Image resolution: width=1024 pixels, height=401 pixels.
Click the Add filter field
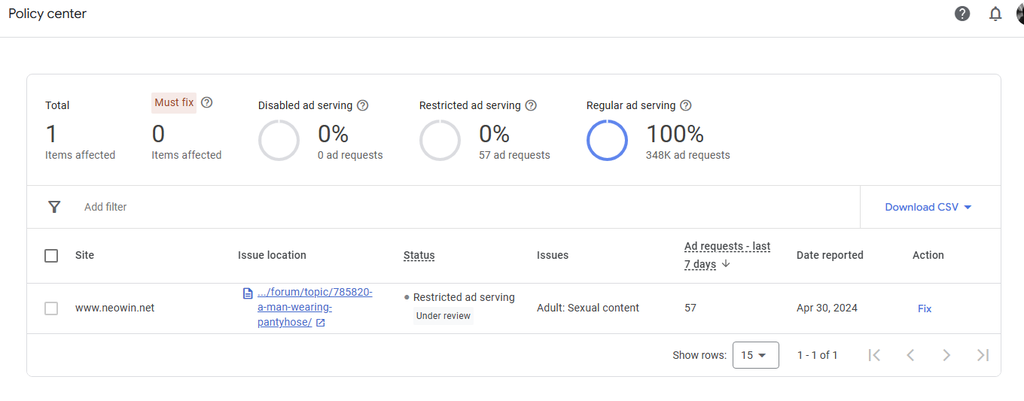[x=105, y=207]
